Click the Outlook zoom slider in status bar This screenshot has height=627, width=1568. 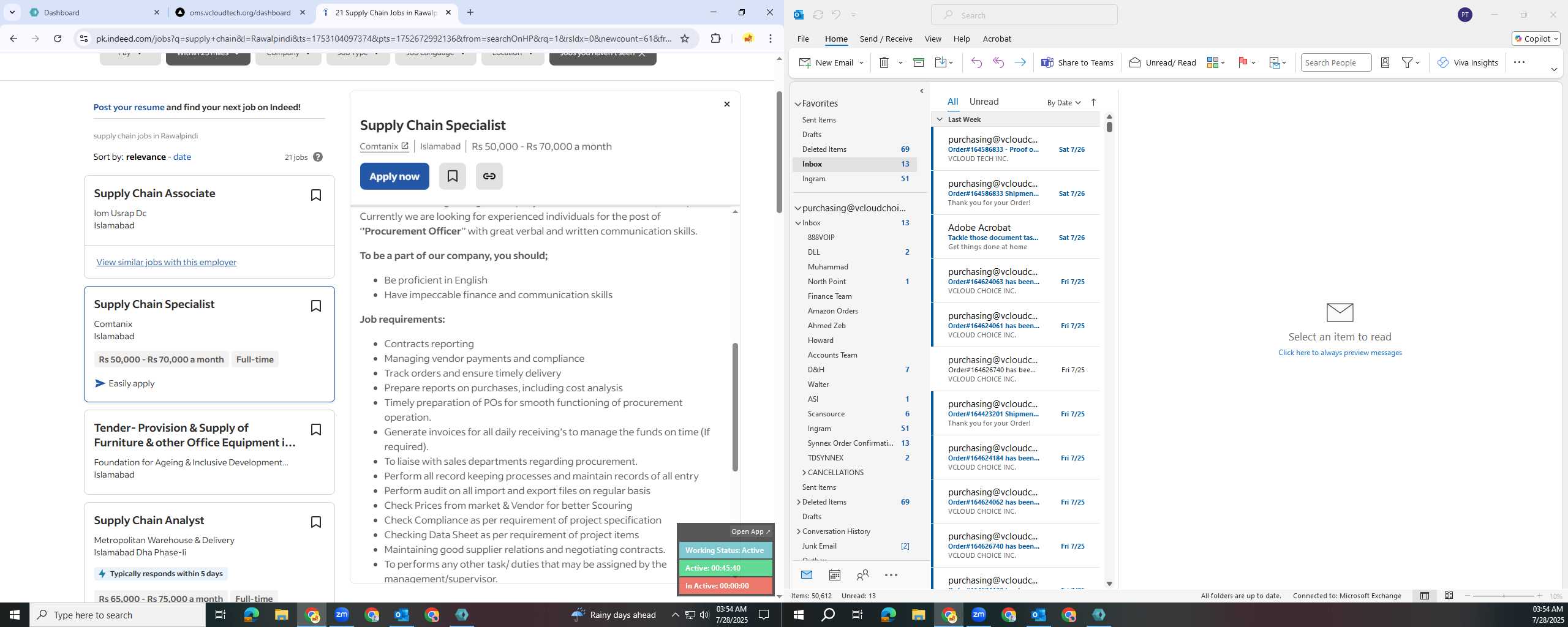click(1503, 596)
